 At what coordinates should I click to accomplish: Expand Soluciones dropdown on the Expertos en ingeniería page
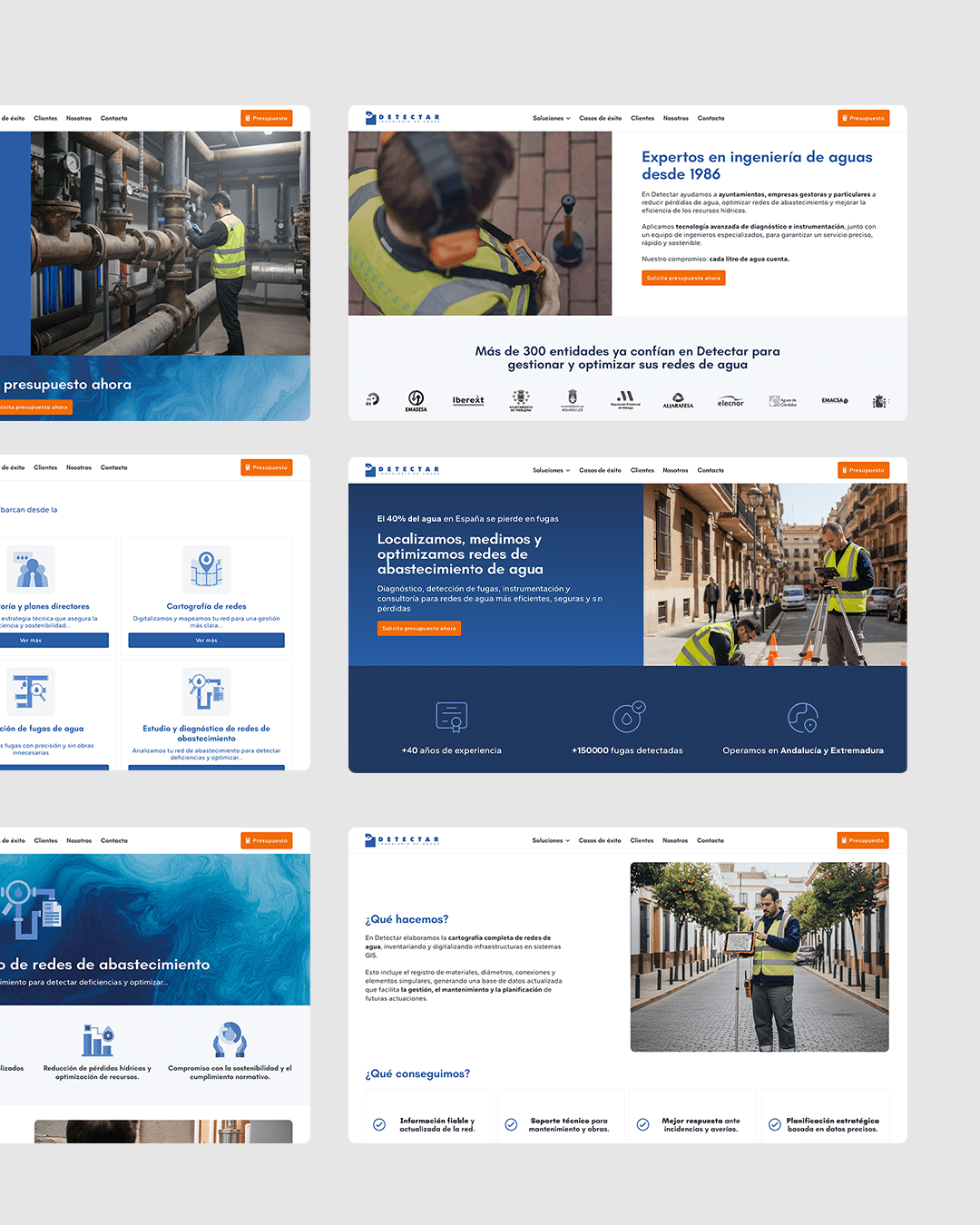click(552, 118)
